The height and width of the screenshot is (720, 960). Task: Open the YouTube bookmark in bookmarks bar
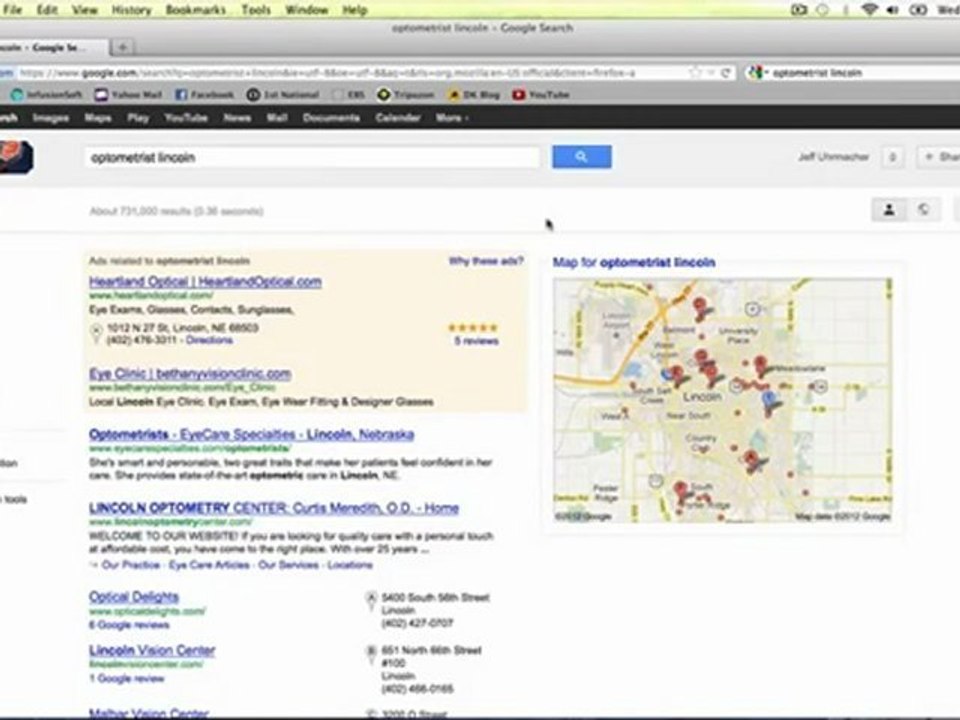coord(541,95)
